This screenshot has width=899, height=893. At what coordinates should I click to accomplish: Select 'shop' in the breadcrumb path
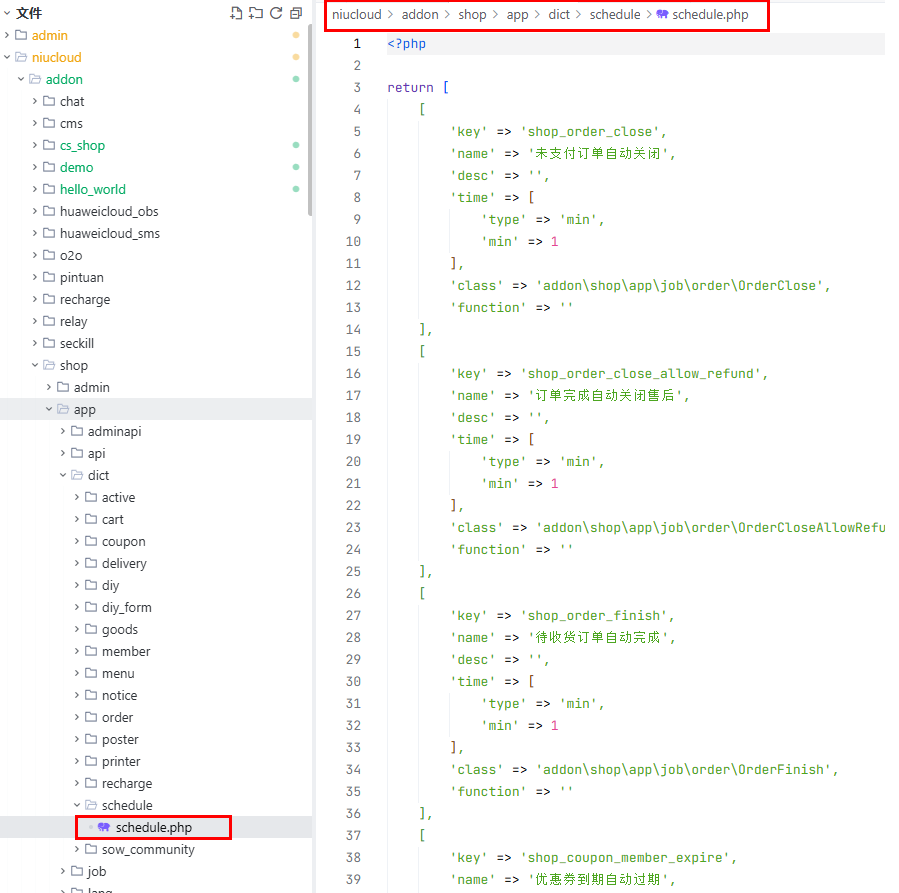472,15
